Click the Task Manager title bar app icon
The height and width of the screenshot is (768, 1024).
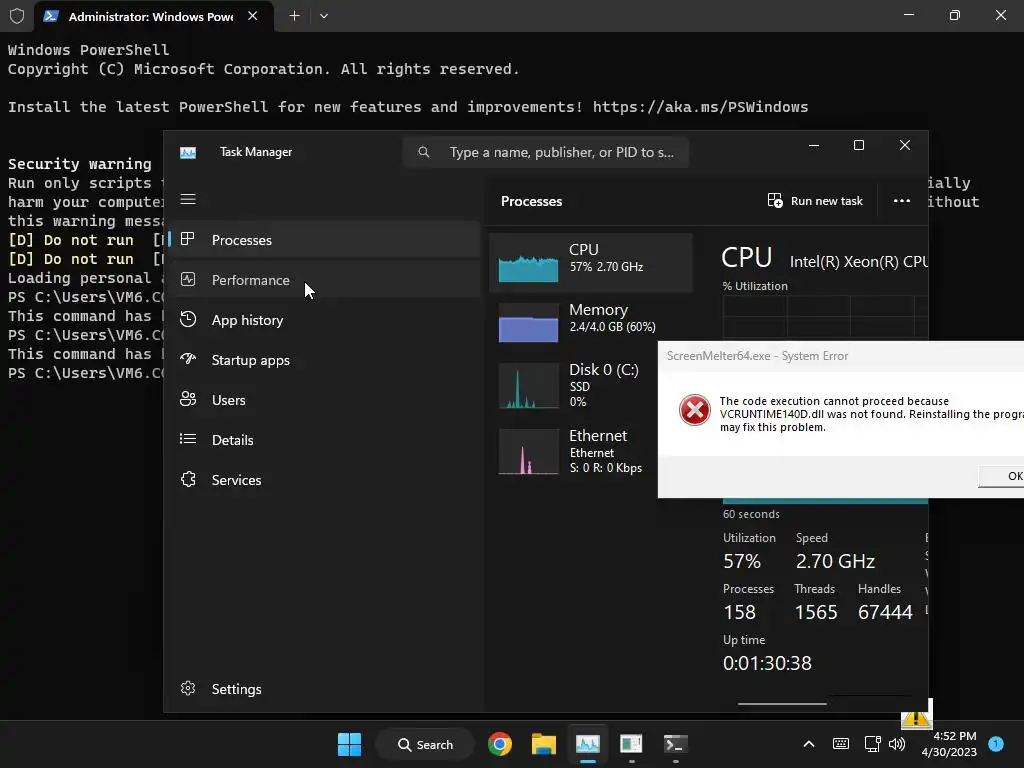pyautogui.click(x=188, y=152)
